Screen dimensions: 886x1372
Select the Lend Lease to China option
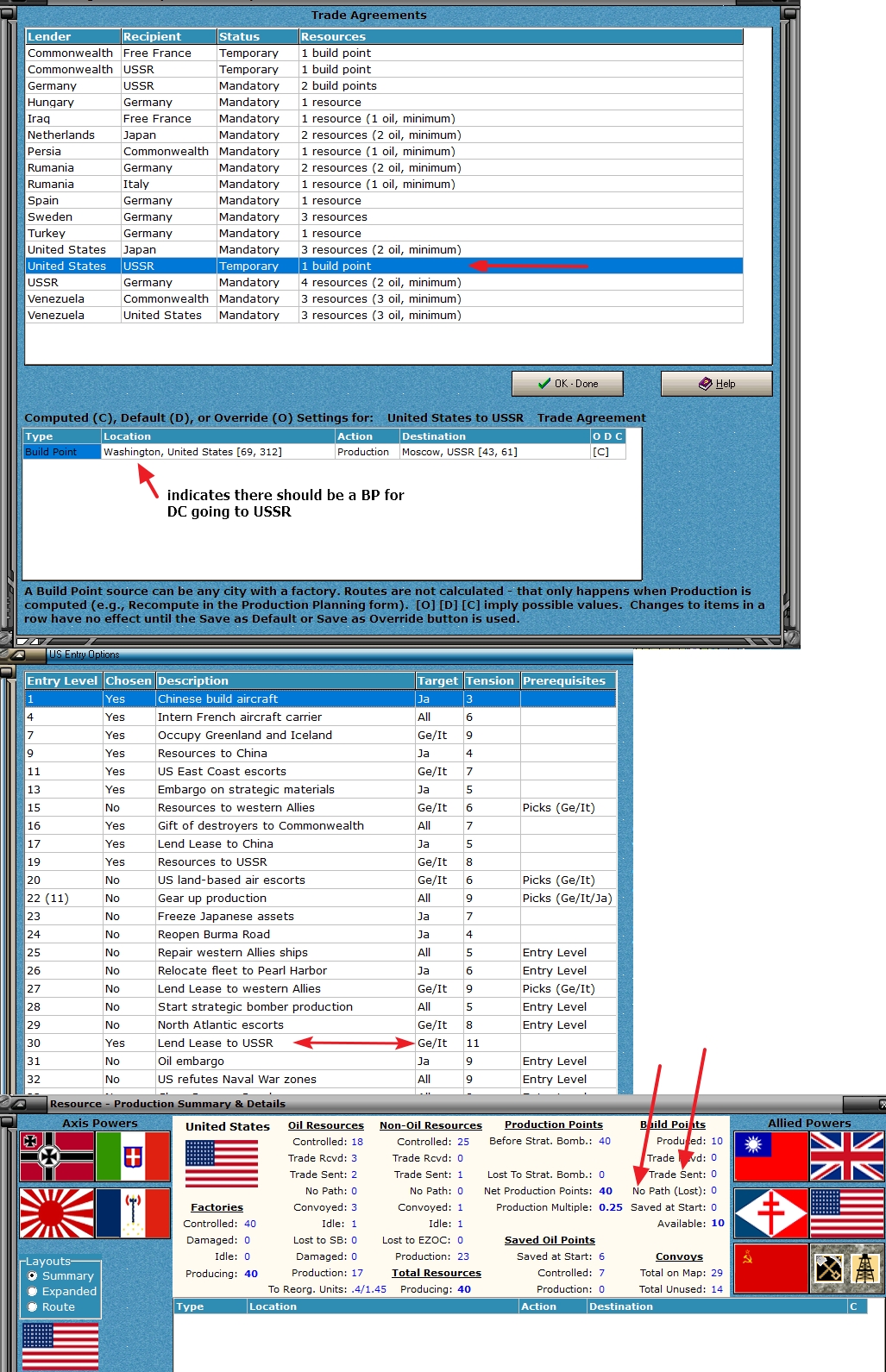pyautogui.click(x=321, y=843)
